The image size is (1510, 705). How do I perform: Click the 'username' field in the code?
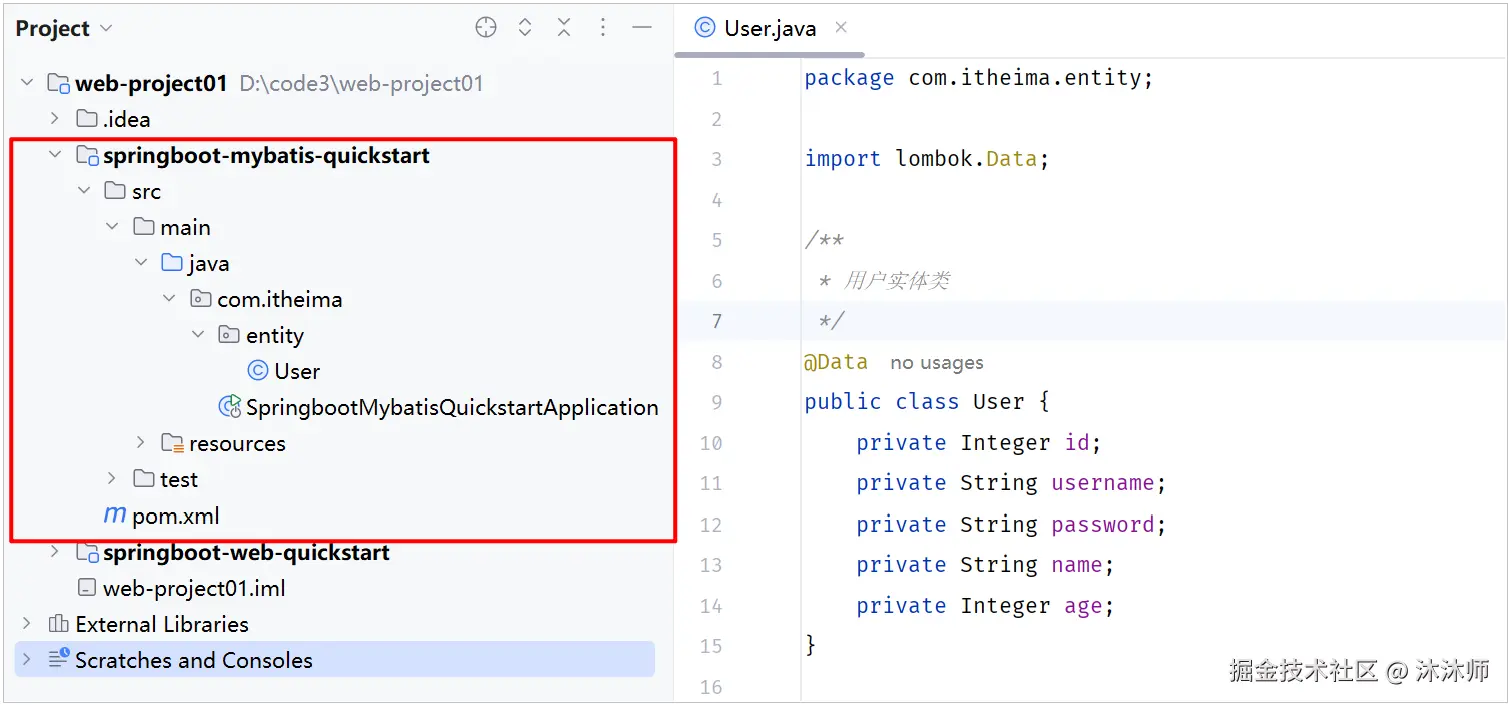pos(1103,483)
